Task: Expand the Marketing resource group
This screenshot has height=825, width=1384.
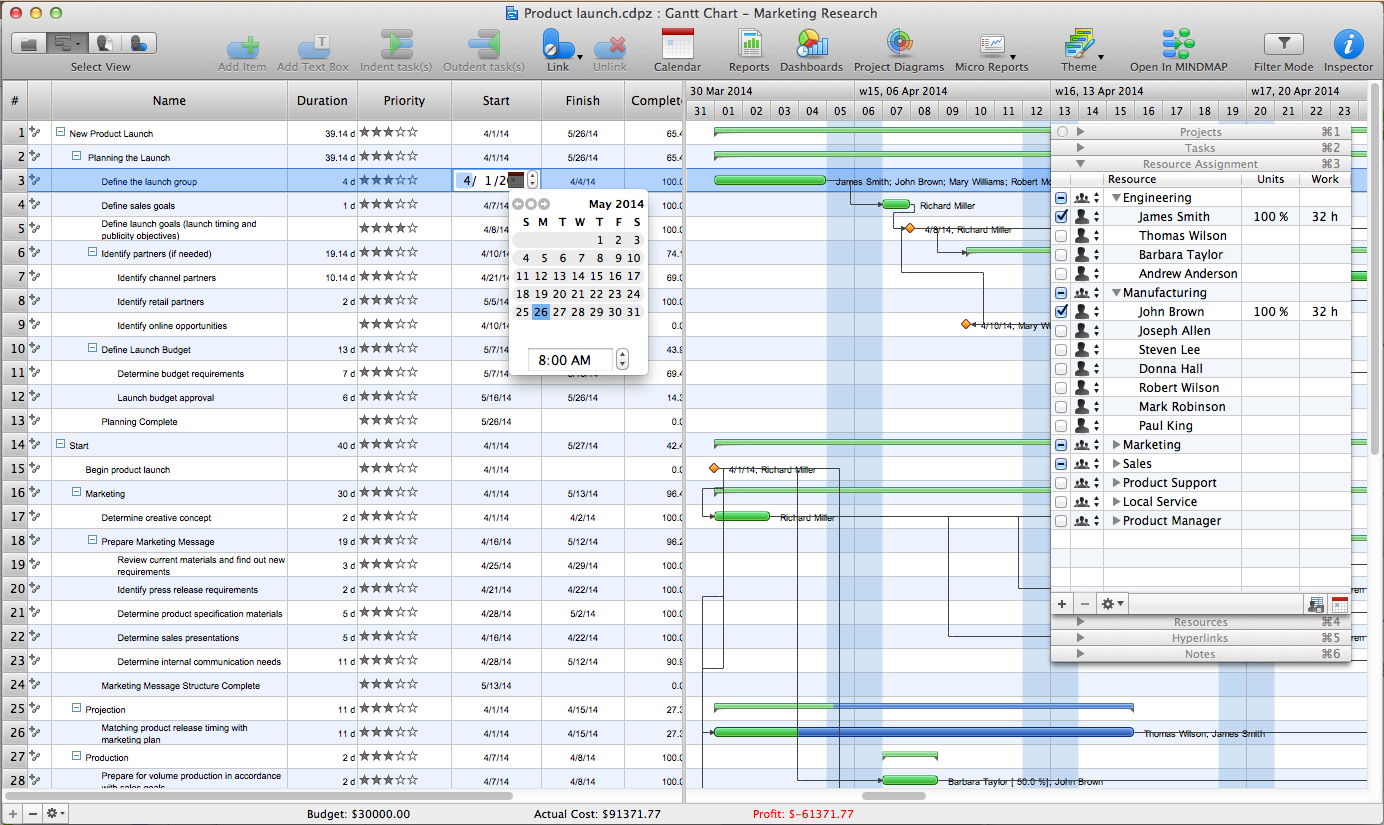Action: 1116,445
